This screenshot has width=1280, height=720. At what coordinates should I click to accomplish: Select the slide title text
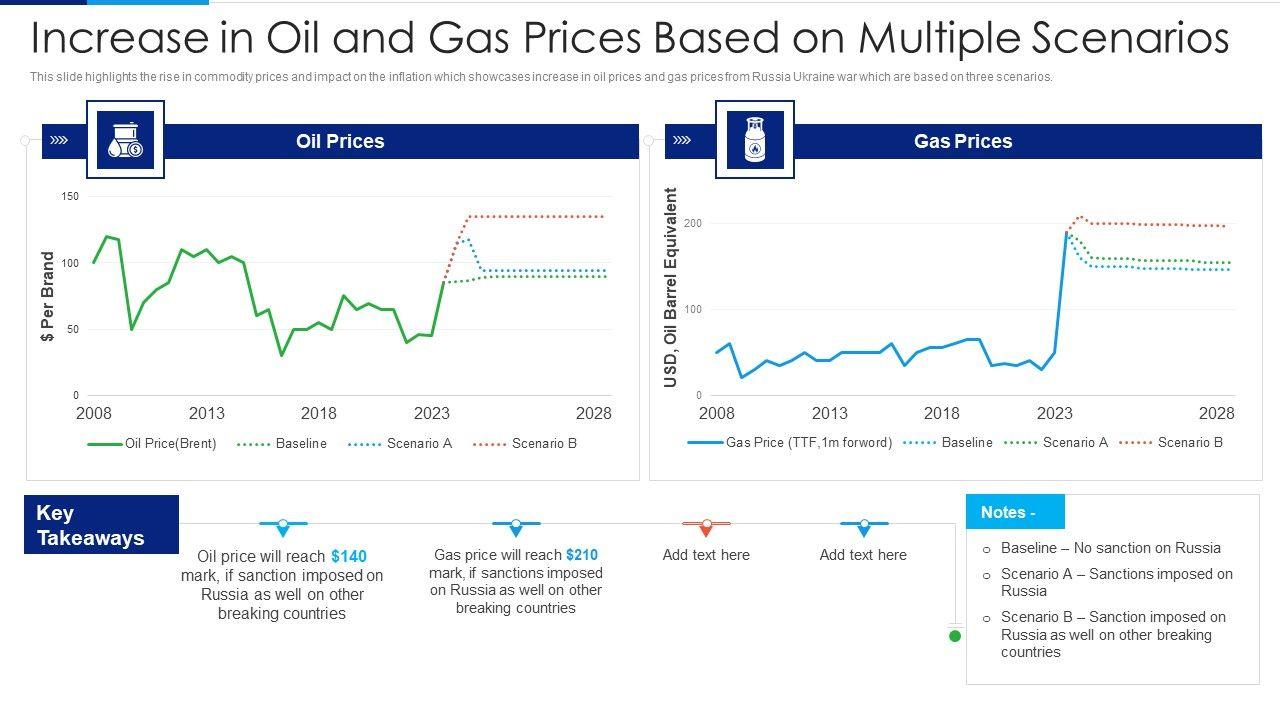pyautogui.click(x=630, y=38)
